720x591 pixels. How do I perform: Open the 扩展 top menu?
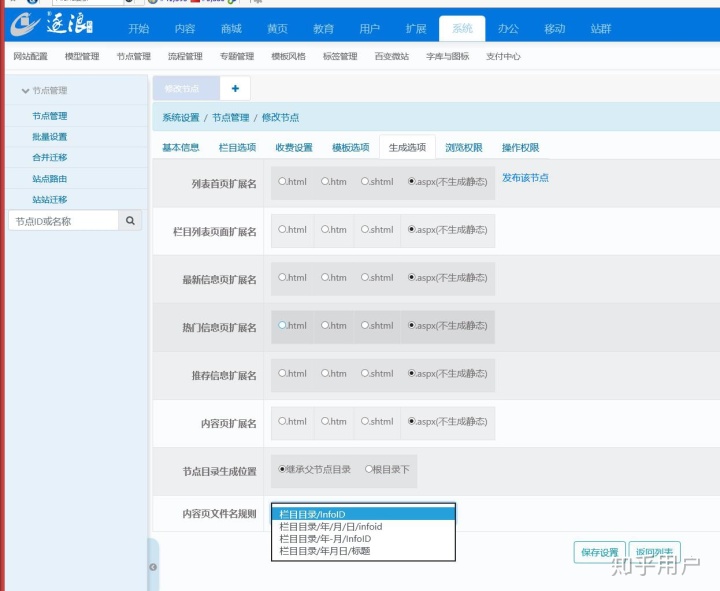[416, 29]
